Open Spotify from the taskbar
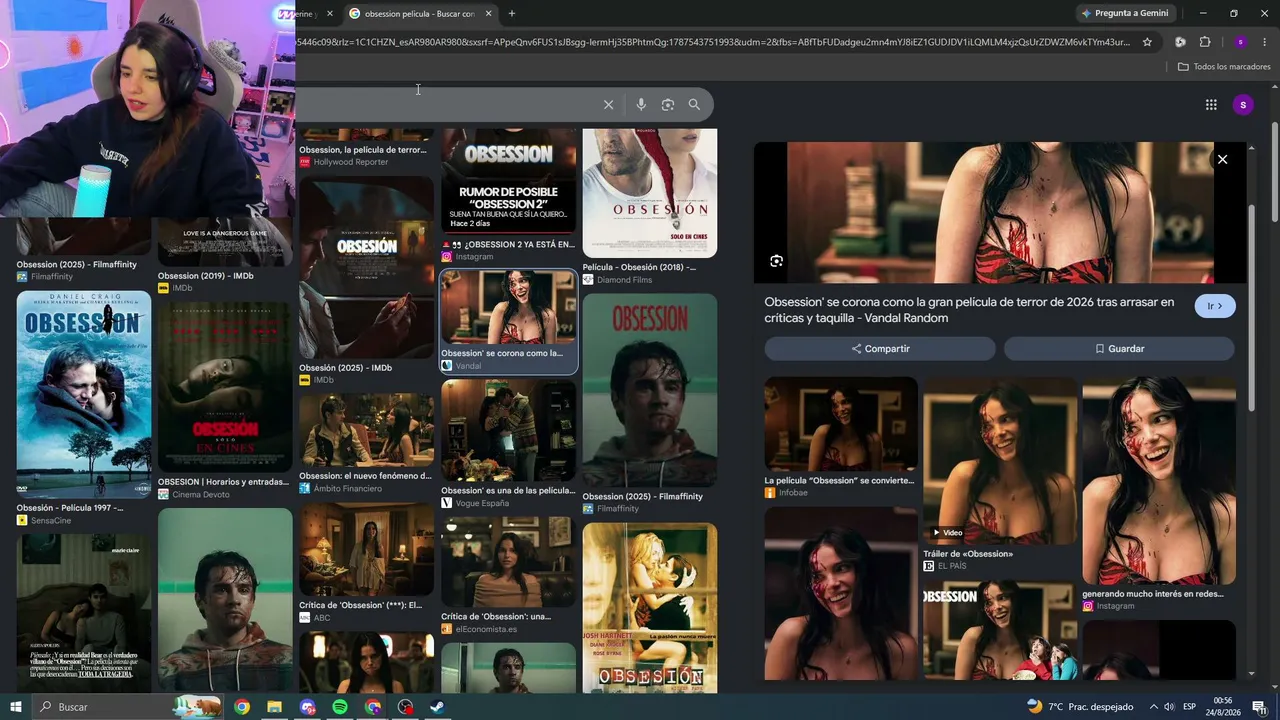The width and height of the screenshot is (1280, 720). pos(340,707)
